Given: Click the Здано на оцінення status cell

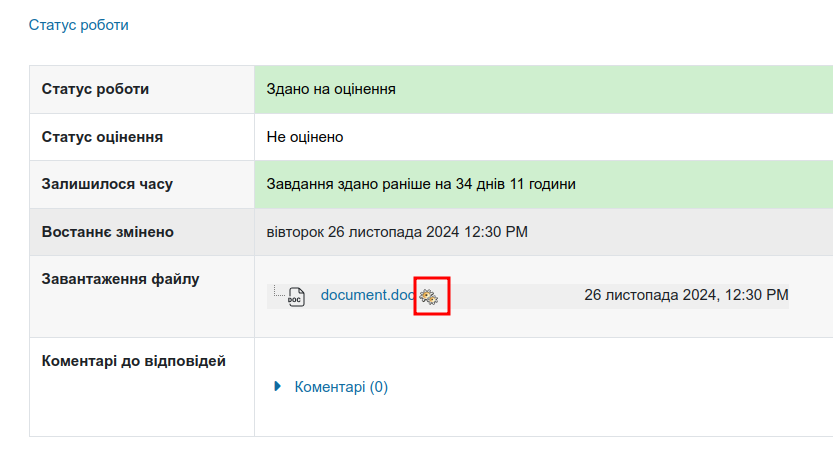Looking at the screenshot, I should pyautogui.click(x=331, y=89).
